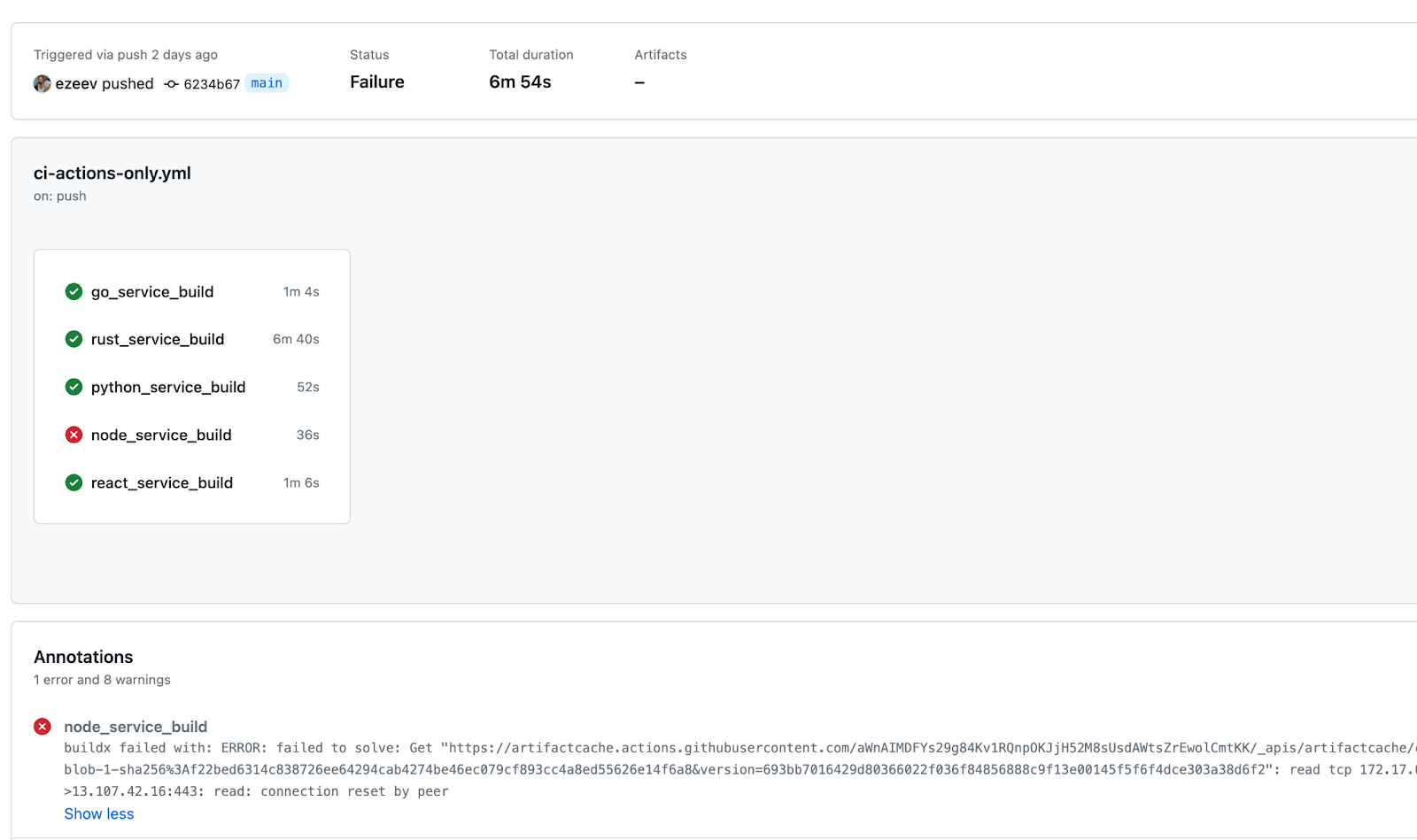This screenshot has height=840, width=1417.
Task: Select the react_service_build job in the graph
Action: click(162, 482)
